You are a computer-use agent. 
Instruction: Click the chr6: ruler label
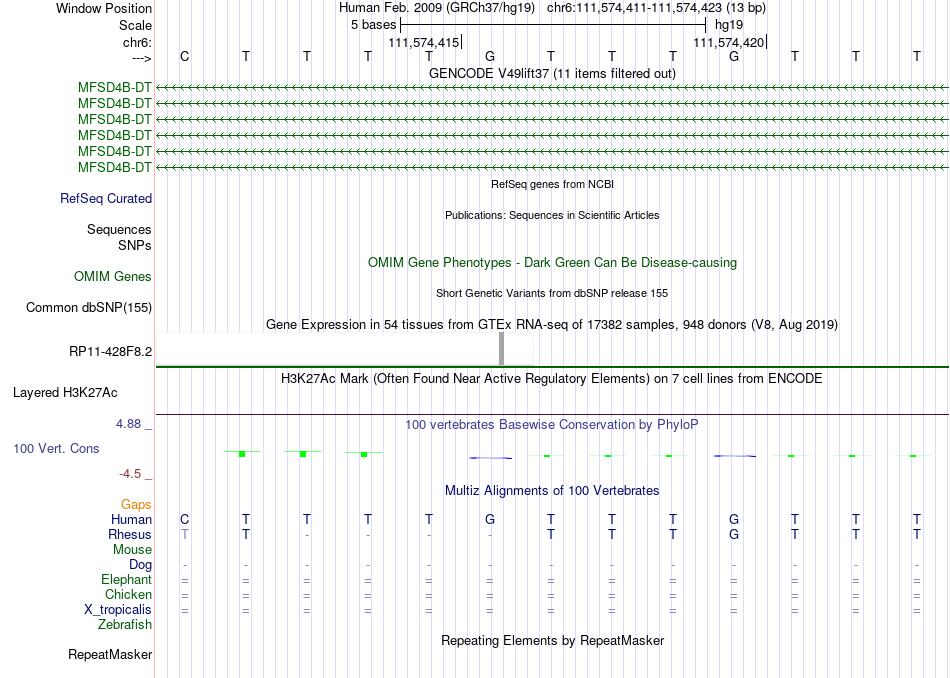[137, 42]
